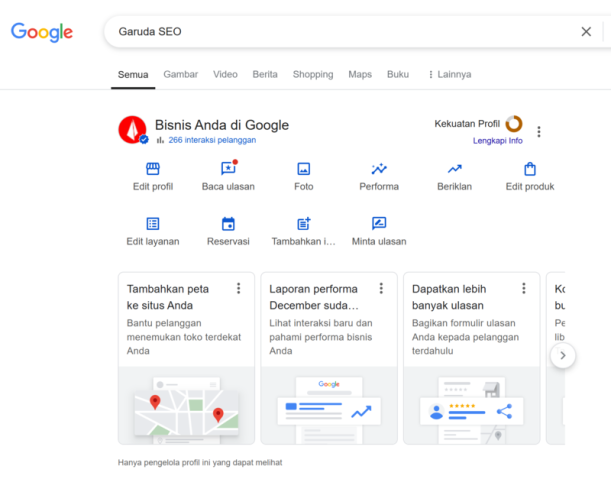Open the Performa sparkline icon

pyautogui.click(x=379, y=169)
